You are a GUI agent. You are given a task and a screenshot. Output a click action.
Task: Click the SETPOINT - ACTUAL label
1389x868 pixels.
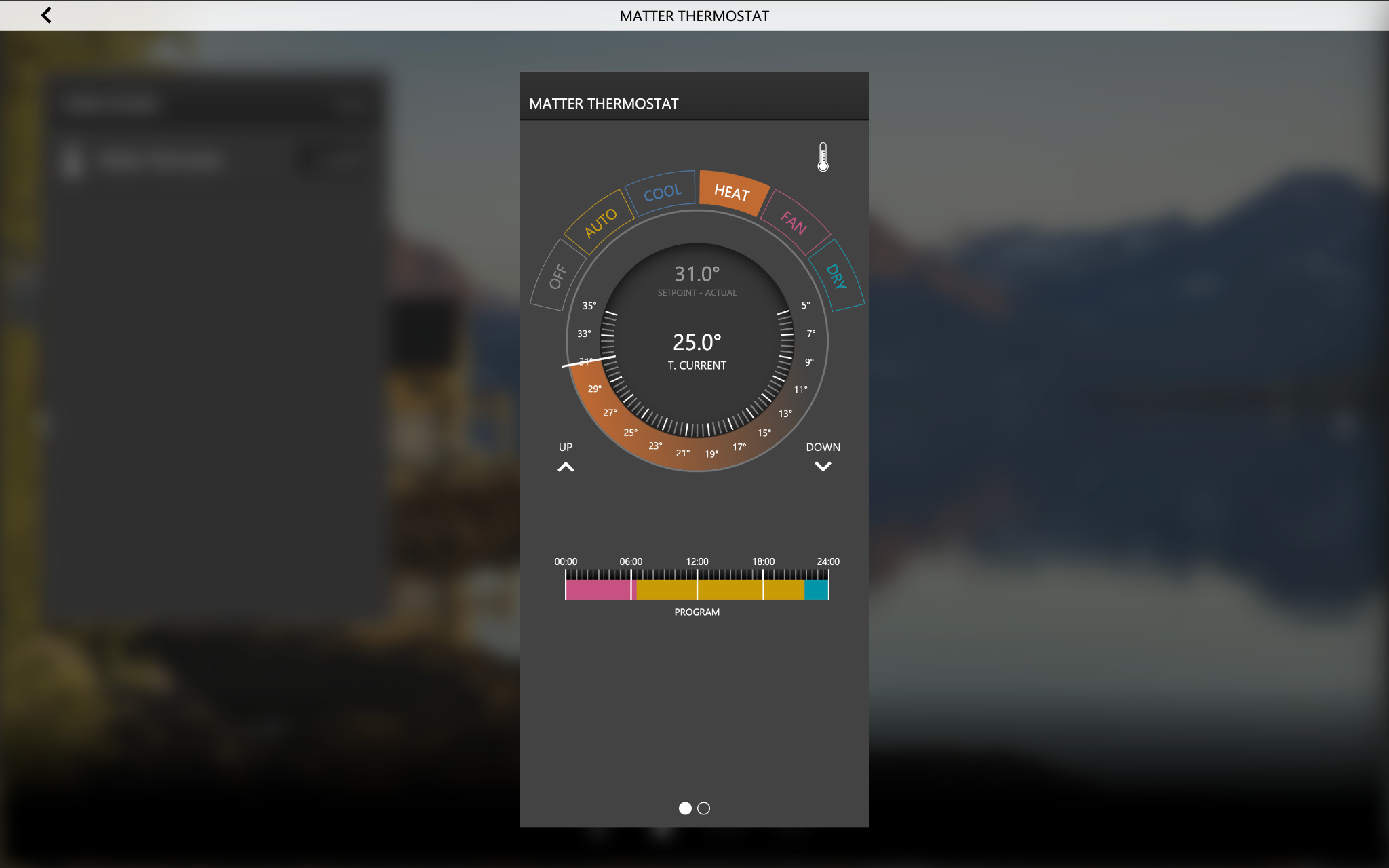point(697,293)
